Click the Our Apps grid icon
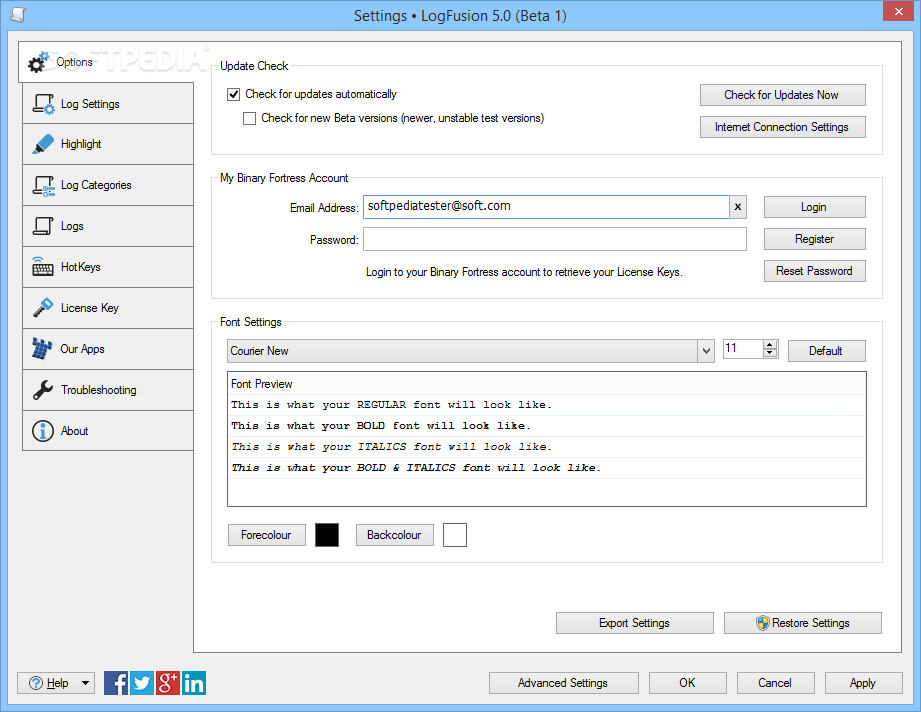 click(42, 348)
